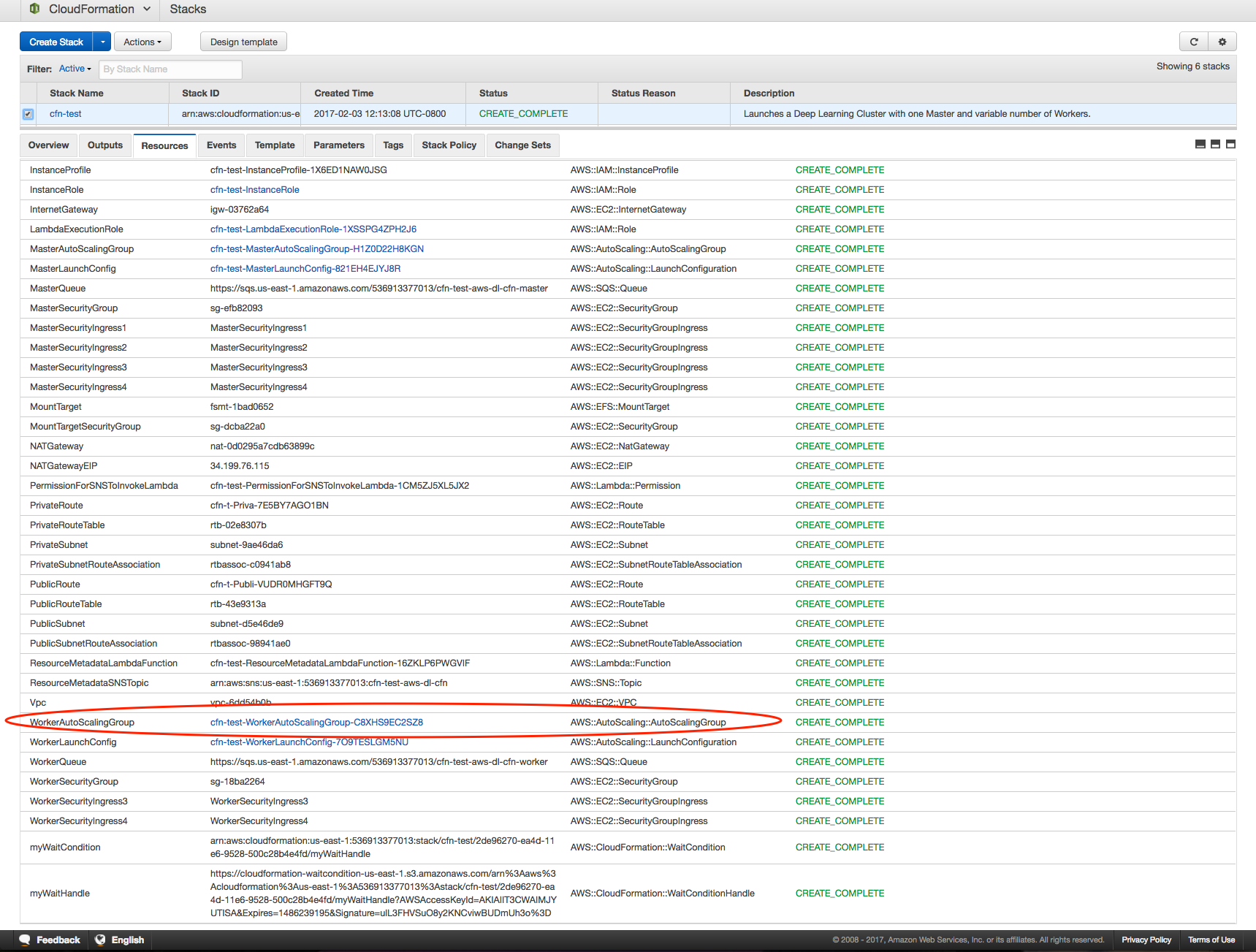Open the Terms of Use link

click(1211, 940)
